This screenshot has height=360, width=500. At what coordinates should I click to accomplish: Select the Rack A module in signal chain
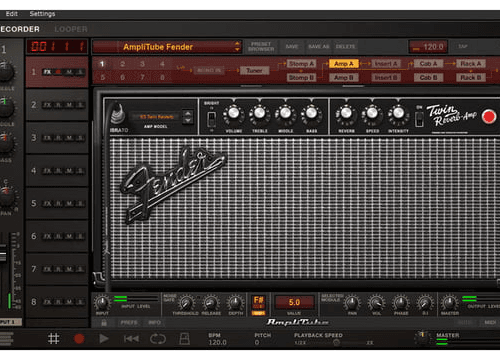coord(471,64)
